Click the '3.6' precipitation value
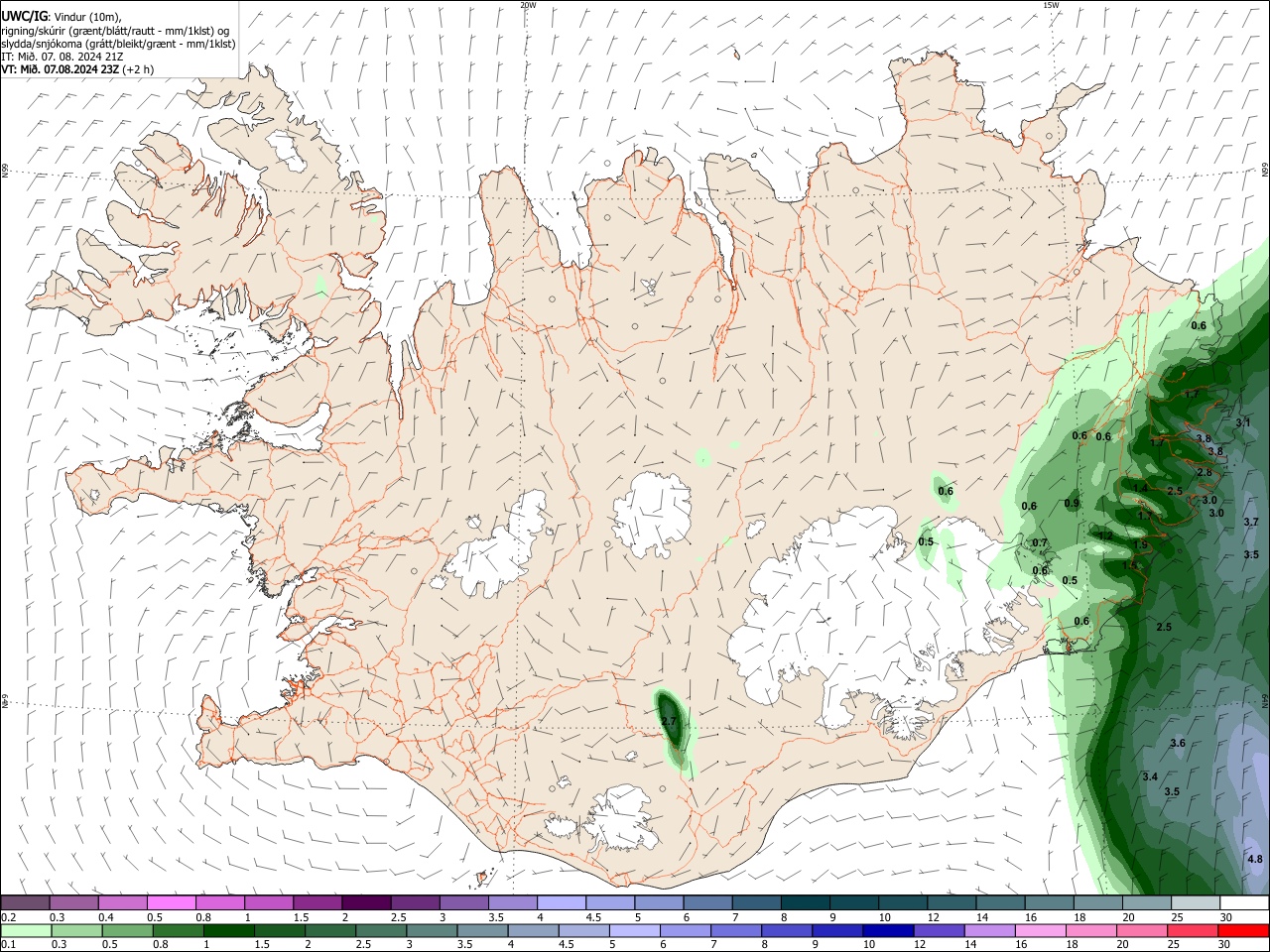Viewport: 1270px width, 952px height. point(1178,743)
